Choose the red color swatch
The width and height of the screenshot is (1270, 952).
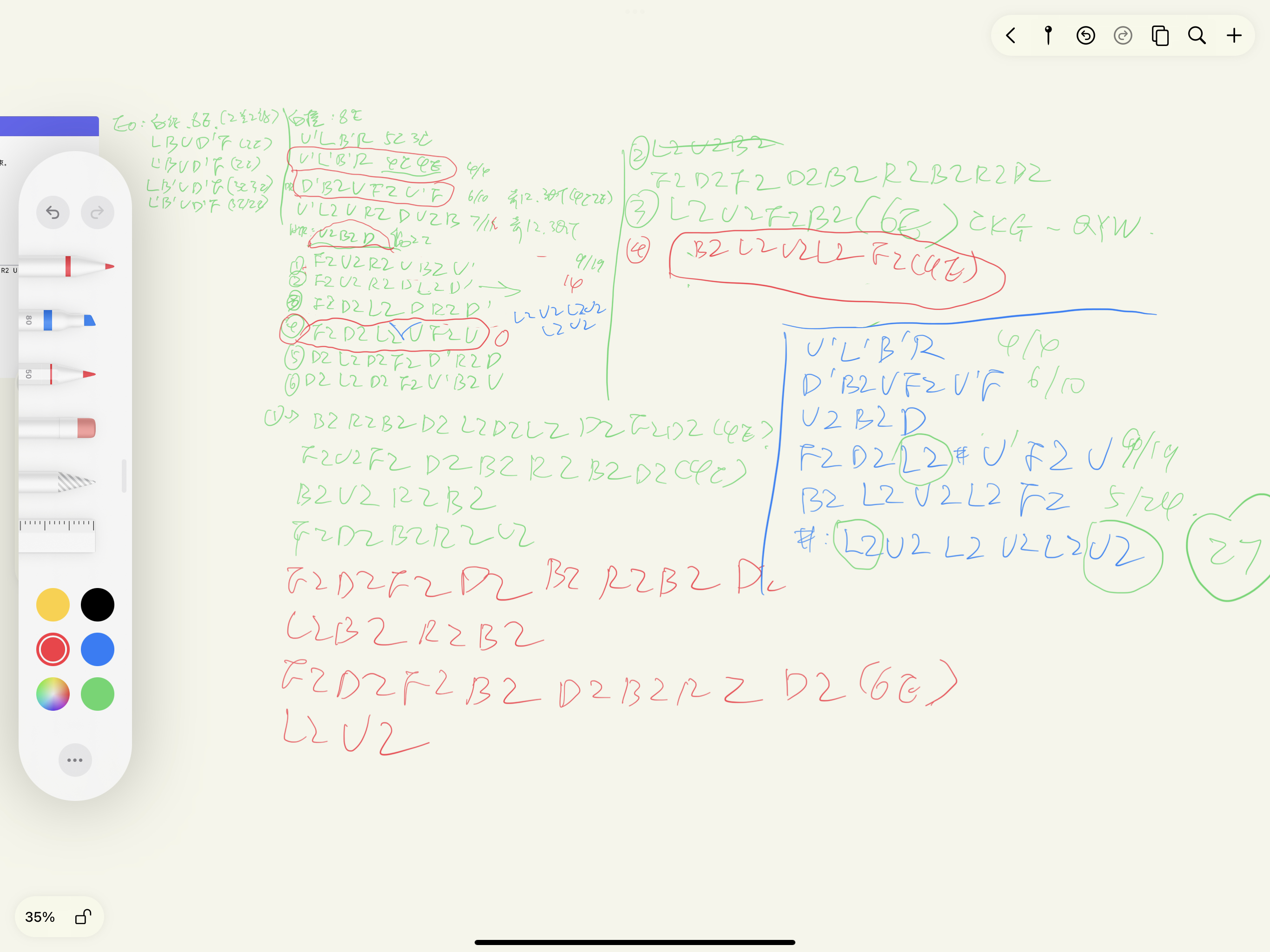pyautogui.click(x=53, y=649)
